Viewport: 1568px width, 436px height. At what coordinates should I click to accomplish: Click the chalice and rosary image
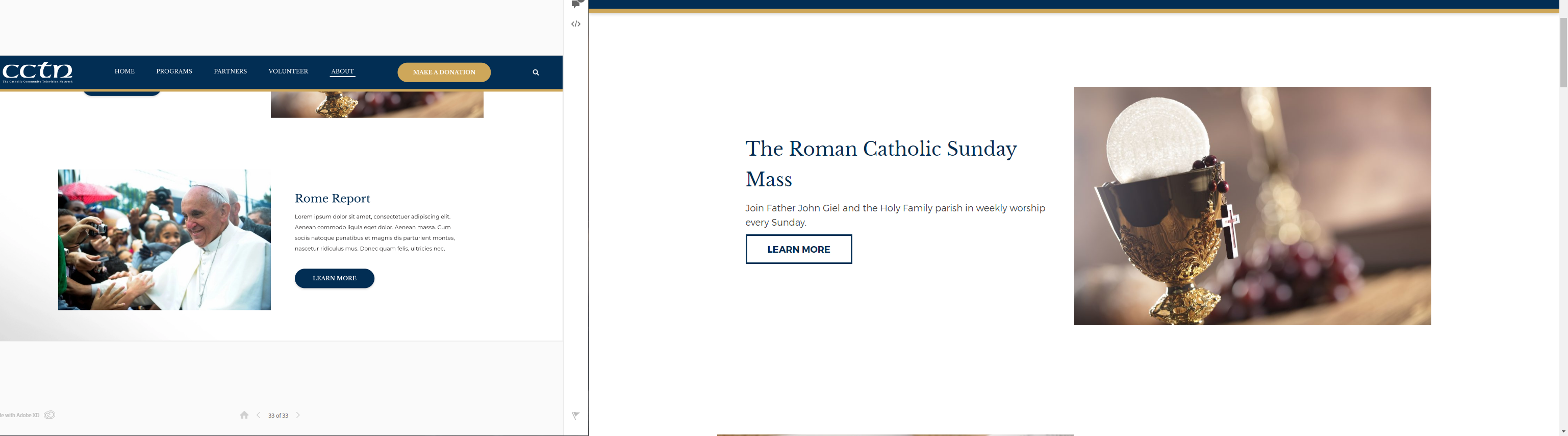tap(1252, 206)
